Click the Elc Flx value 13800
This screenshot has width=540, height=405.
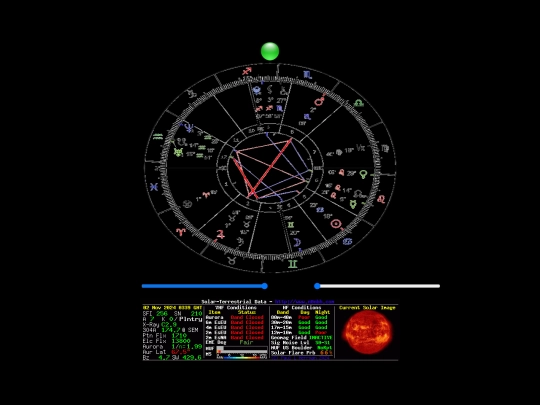click(181, 341)
